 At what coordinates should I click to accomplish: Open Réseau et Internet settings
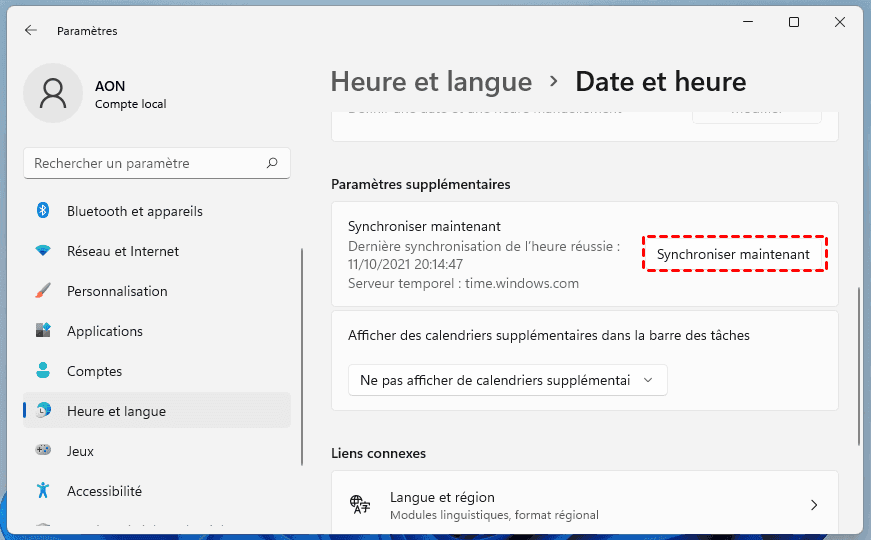click(x=157, y=251)
